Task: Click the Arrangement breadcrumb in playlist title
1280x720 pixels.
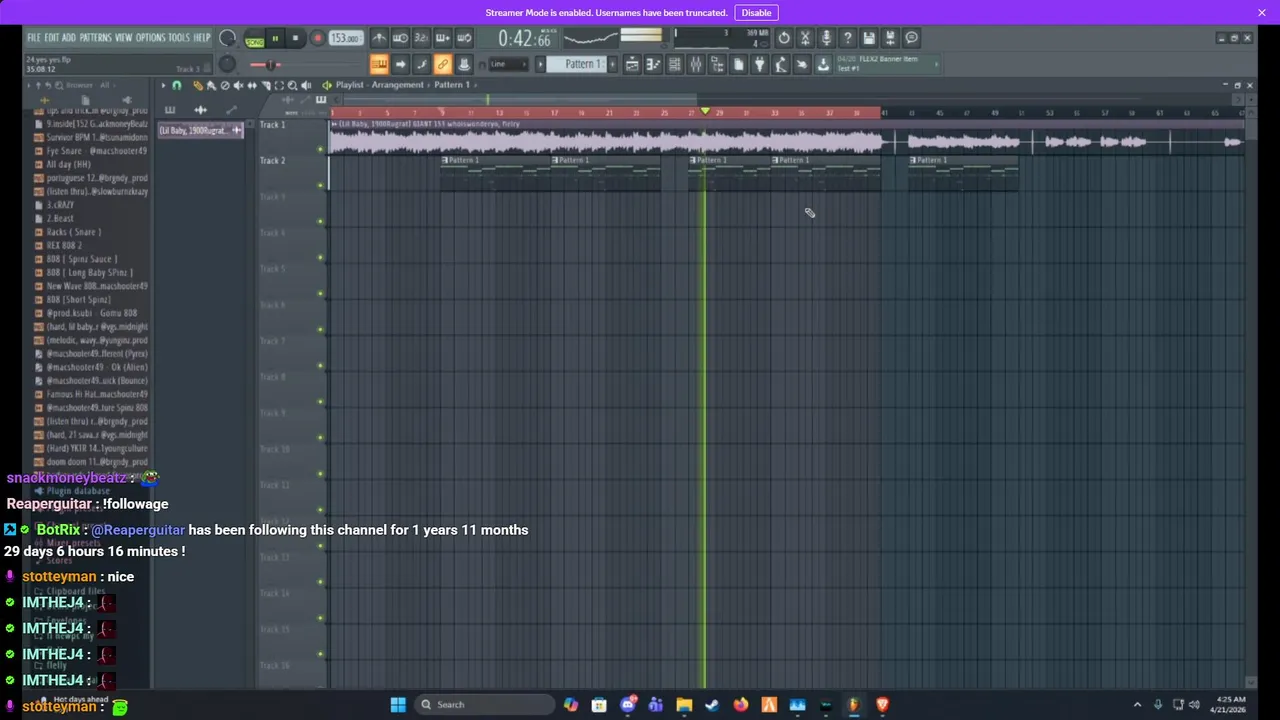Action: [398, 85]
